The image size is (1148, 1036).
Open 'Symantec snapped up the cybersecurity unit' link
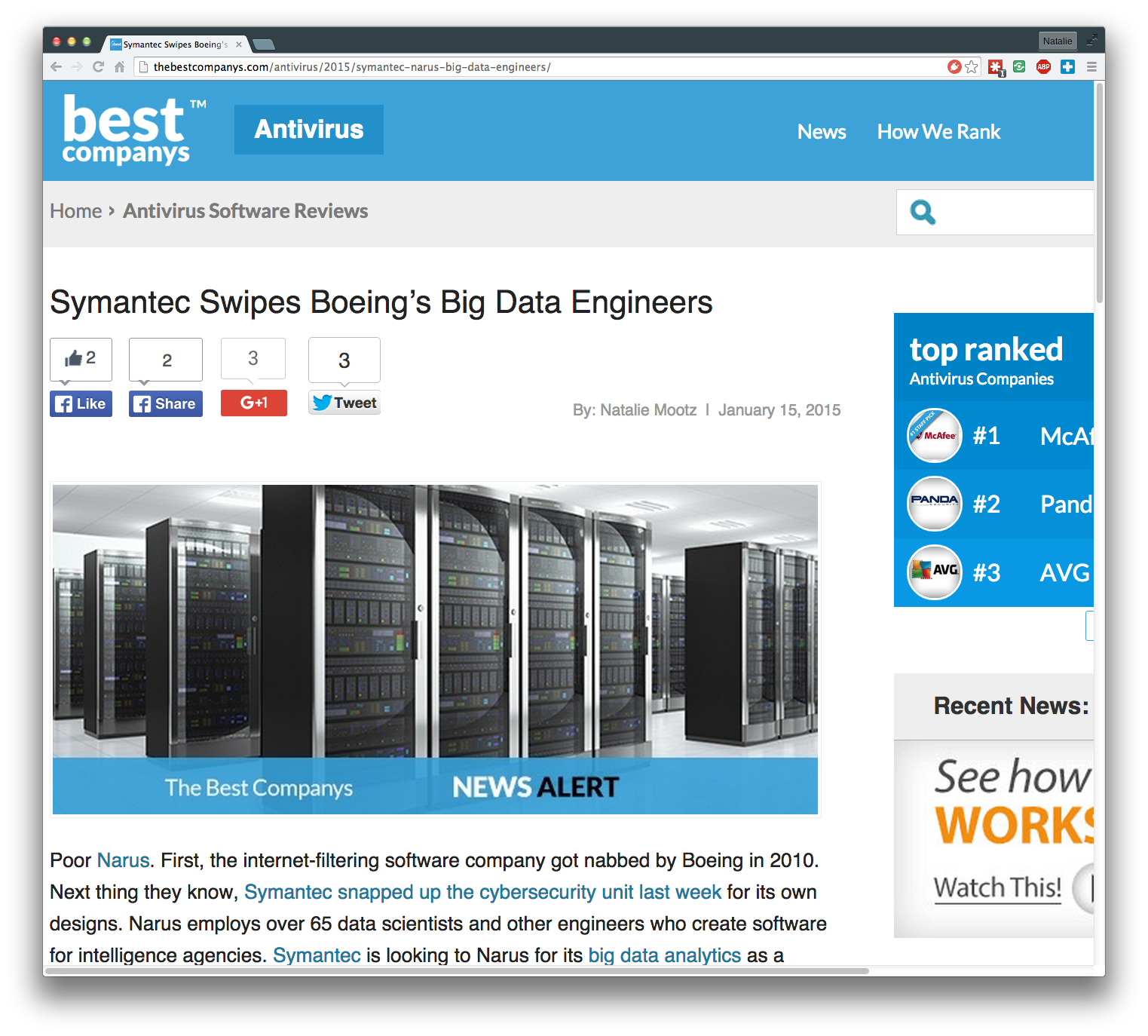point(483,892)
